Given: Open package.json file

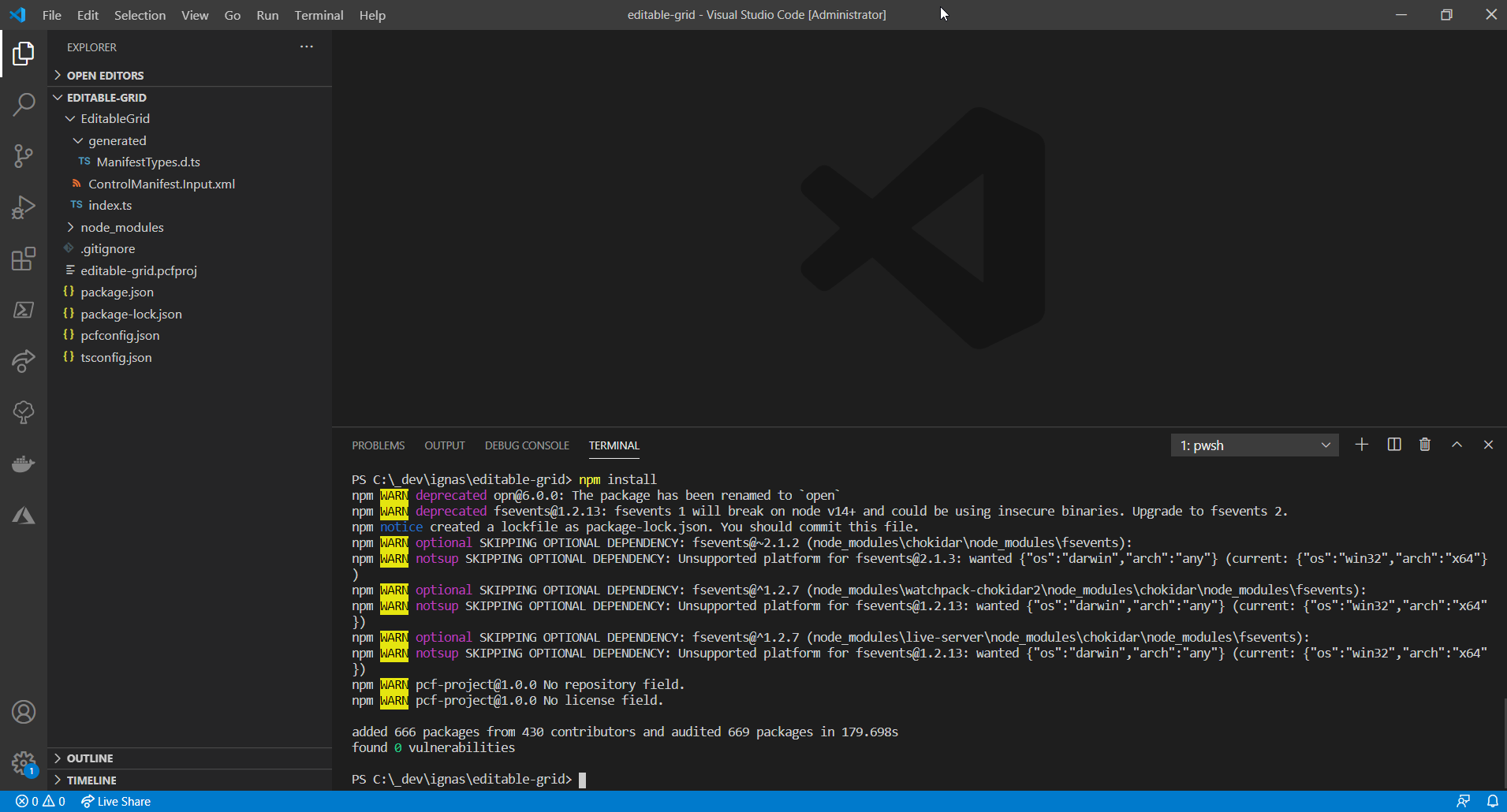Looking at the screenshot, I should [189, 292].
